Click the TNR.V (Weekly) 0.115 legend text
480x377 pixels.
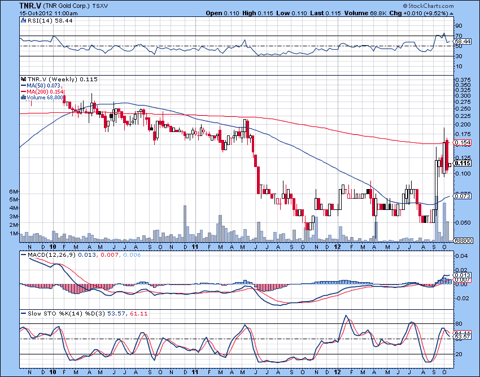coord(63,79)
